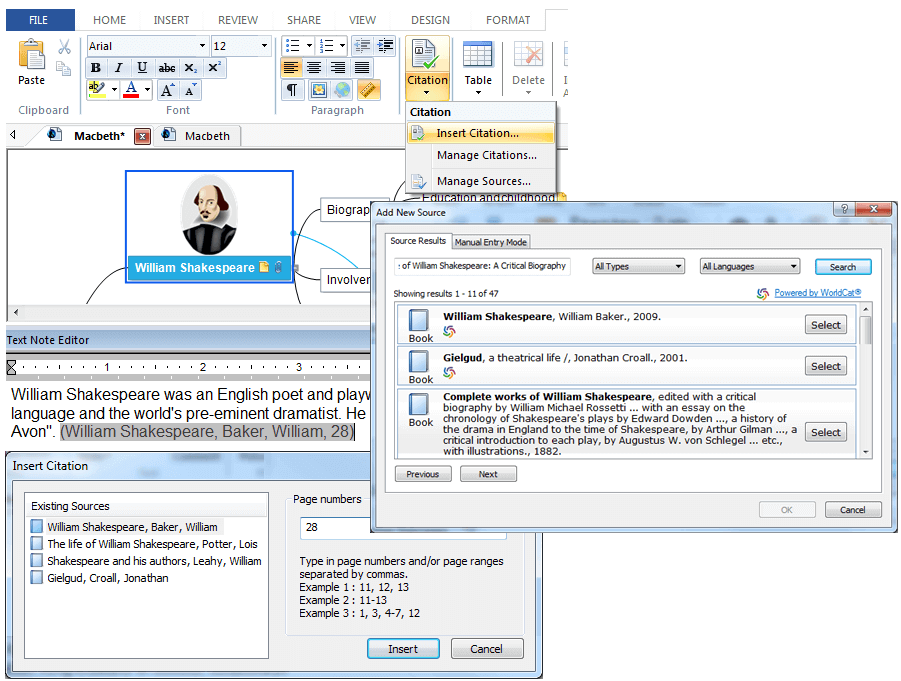Open the font color dropdown arrow
Screen dimensions: 901x681
tap(147, 90)
